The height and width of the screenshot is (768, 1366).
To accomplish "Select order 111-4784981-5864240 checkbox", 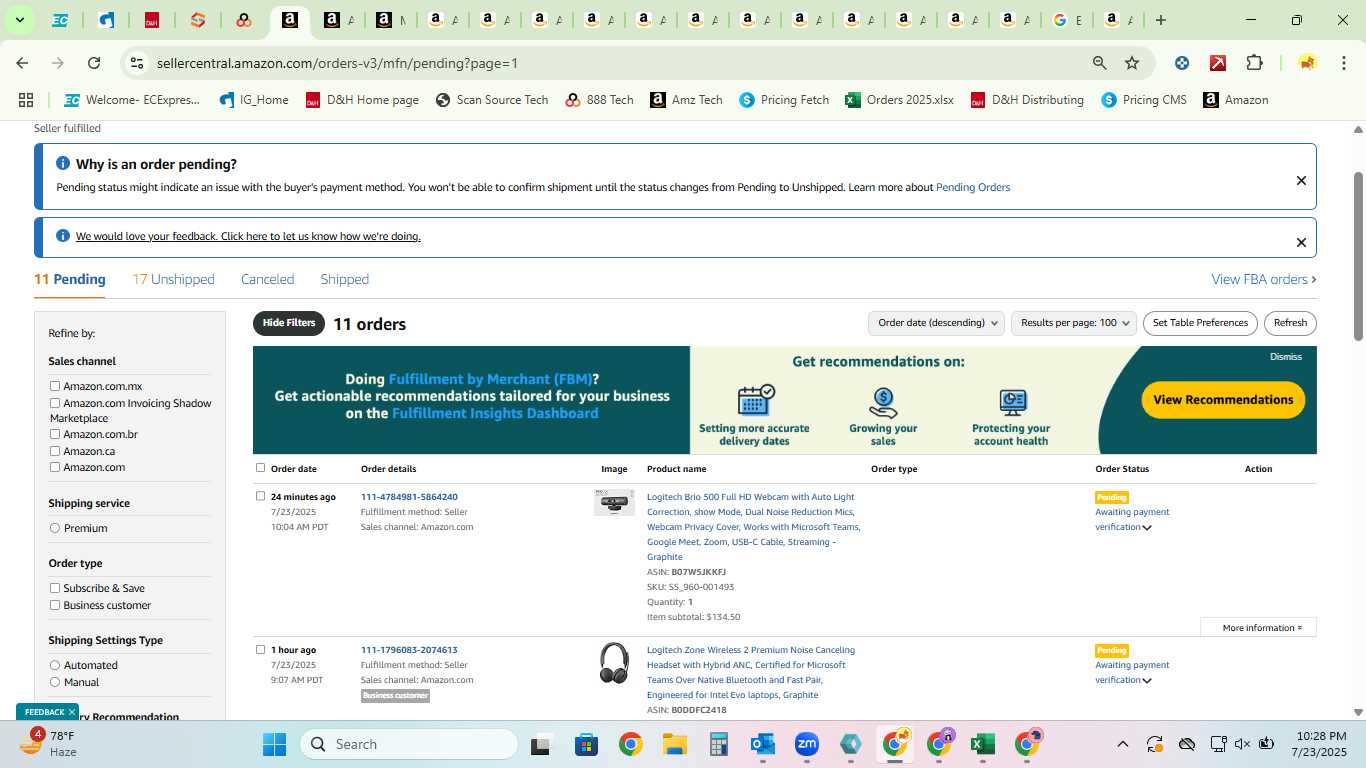I will 261,496.
